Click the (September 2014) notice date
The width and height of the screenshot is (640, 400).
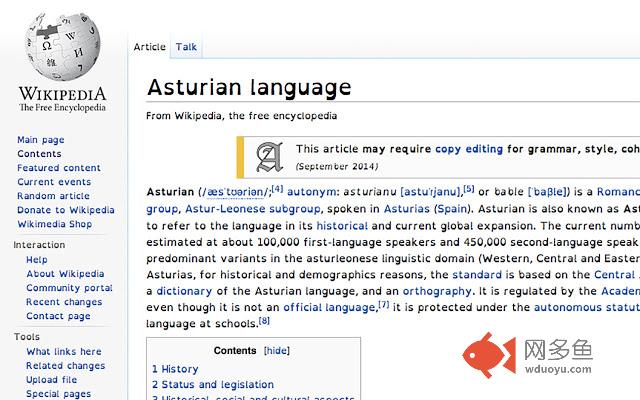(337, 167)
